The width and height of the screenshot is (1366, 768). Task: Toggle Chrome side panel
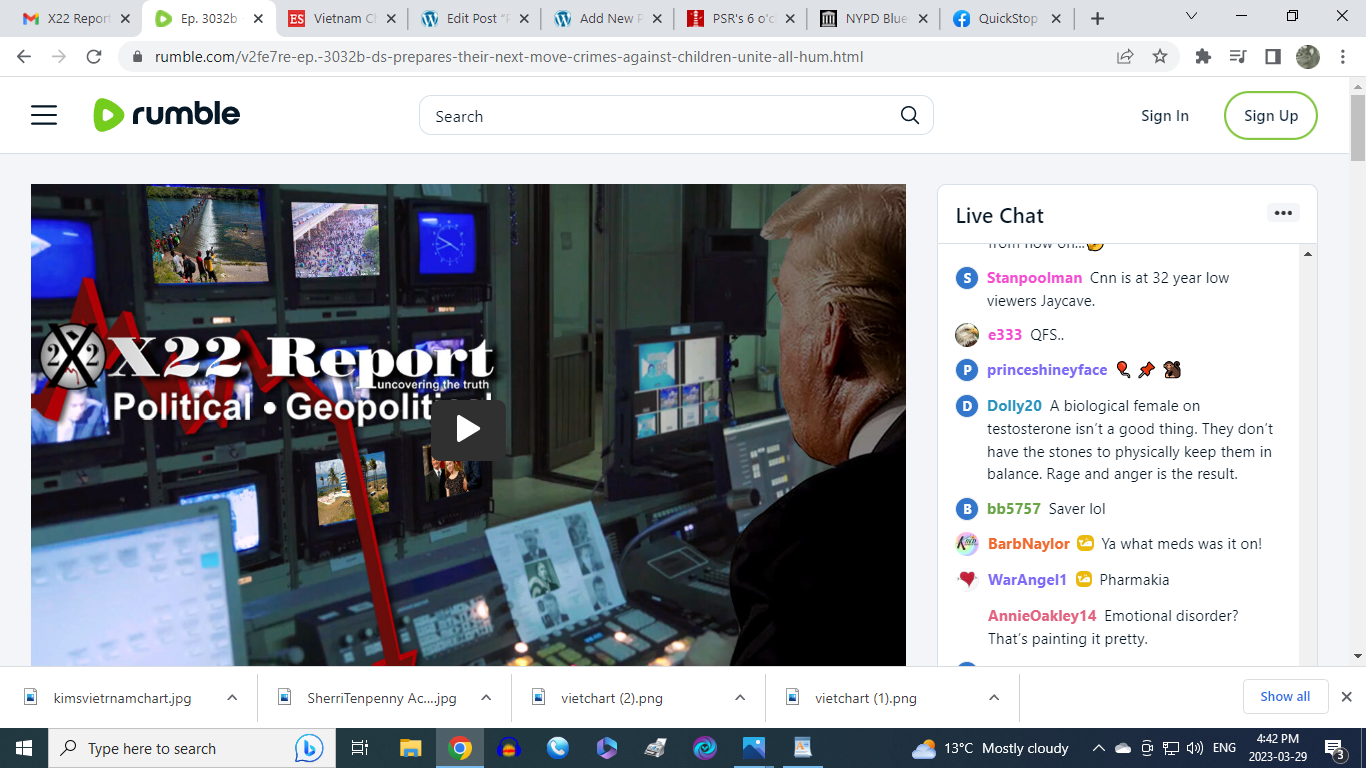click(1273, 57)
